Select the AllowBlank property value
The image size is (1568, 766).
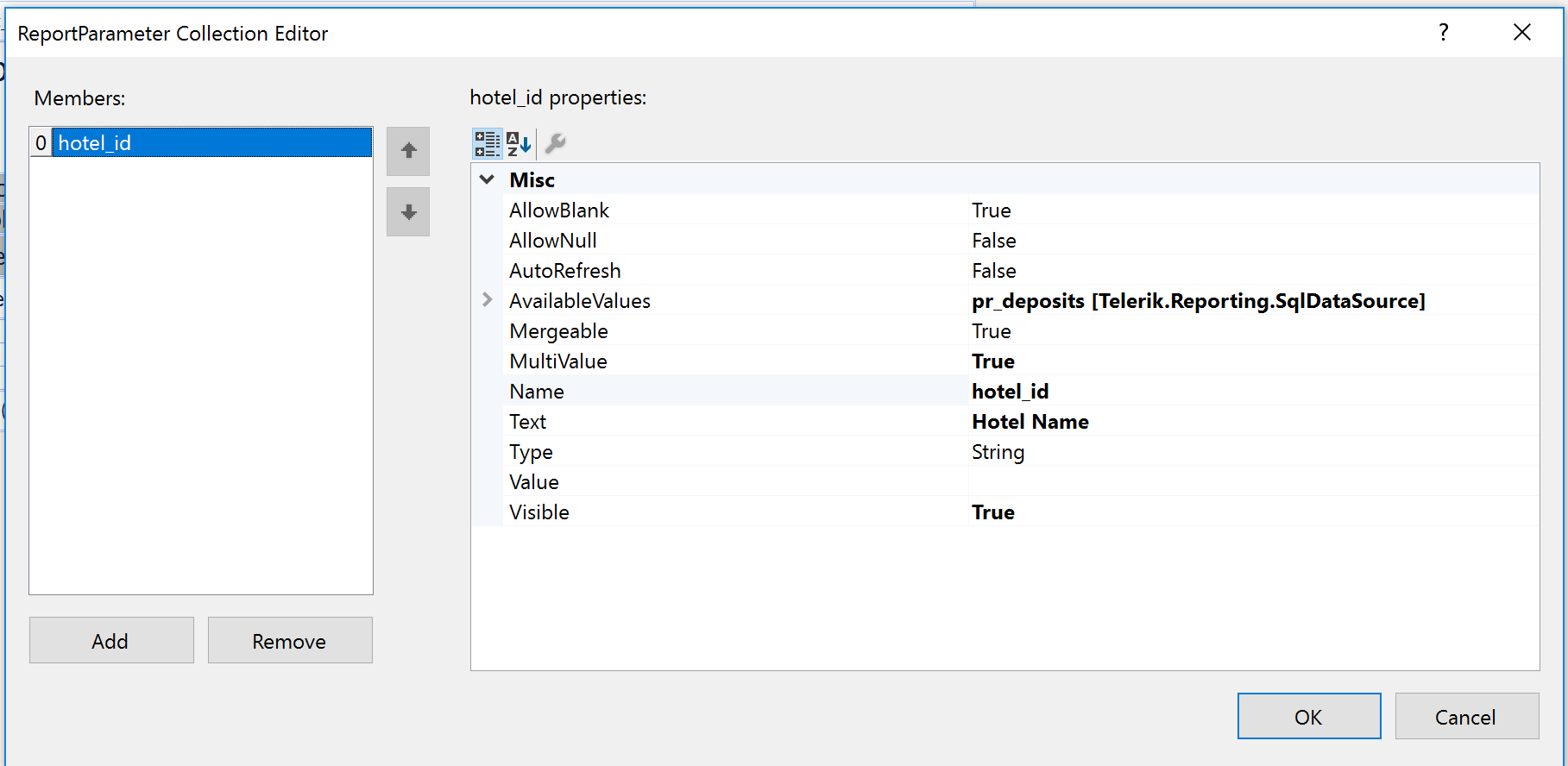coord(992,210)
